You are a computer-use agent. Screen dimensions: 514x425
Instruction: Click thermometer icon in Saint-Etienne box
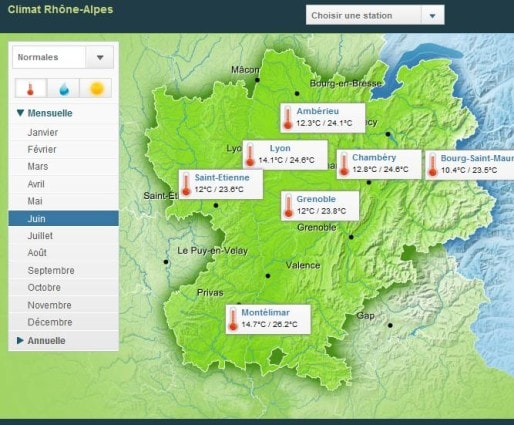(x=186, y=184)
